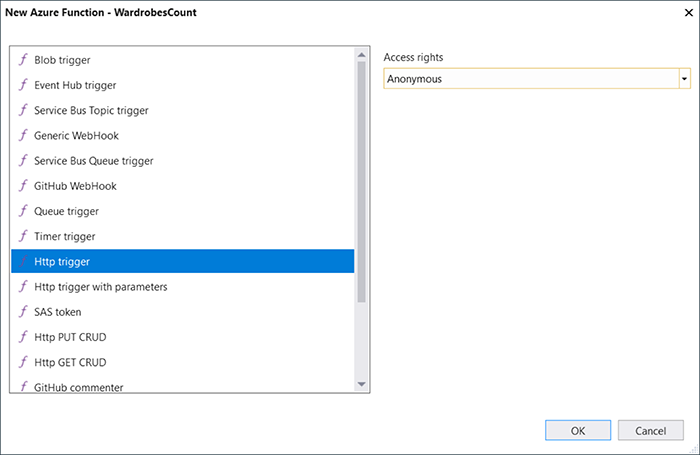The width and height of the screenshot is (700, 455).
Task: Click the function icon beside Event Hub trigger
Action: tap(23, 85)
